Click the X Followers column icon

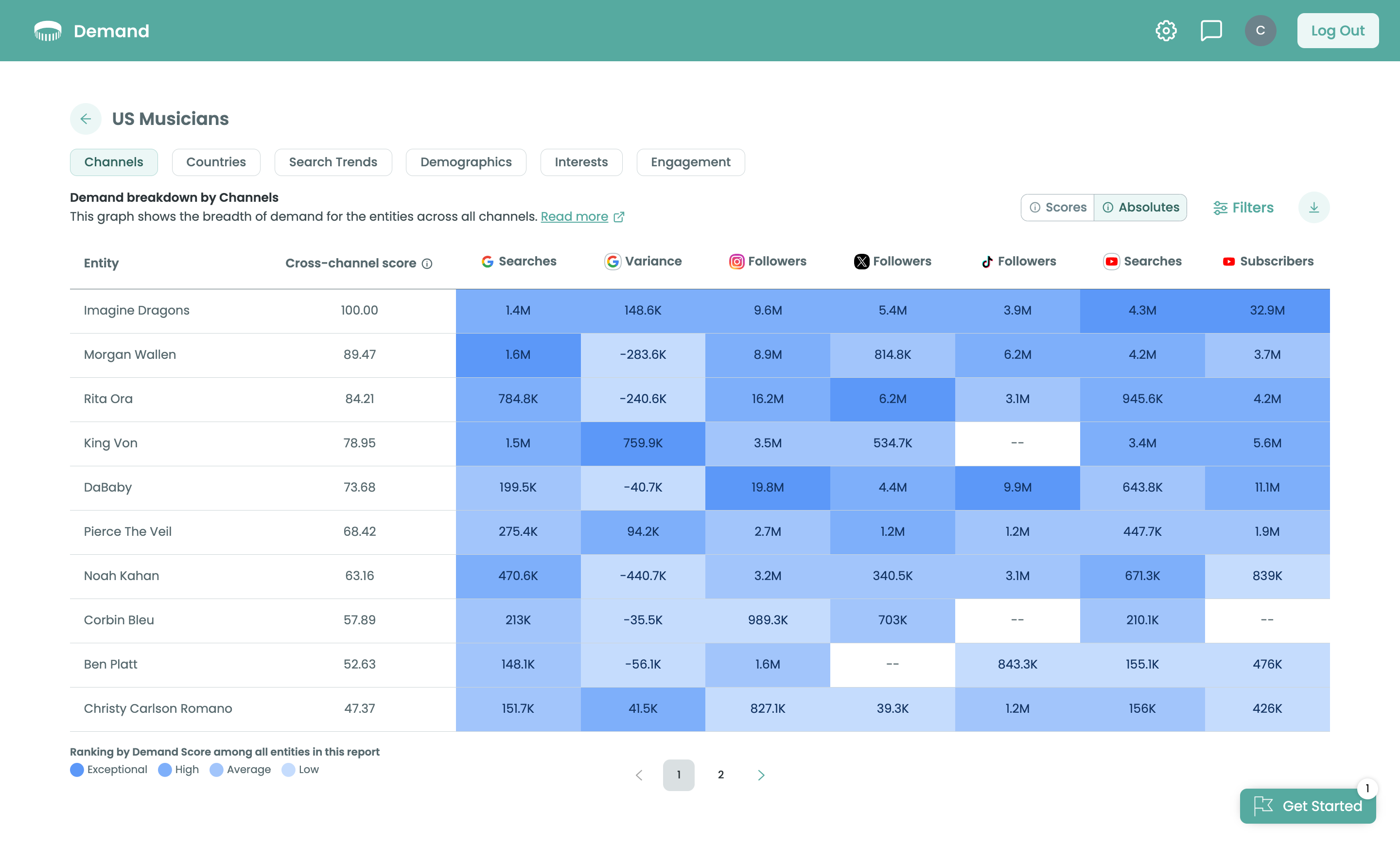[x=861, y=262]
